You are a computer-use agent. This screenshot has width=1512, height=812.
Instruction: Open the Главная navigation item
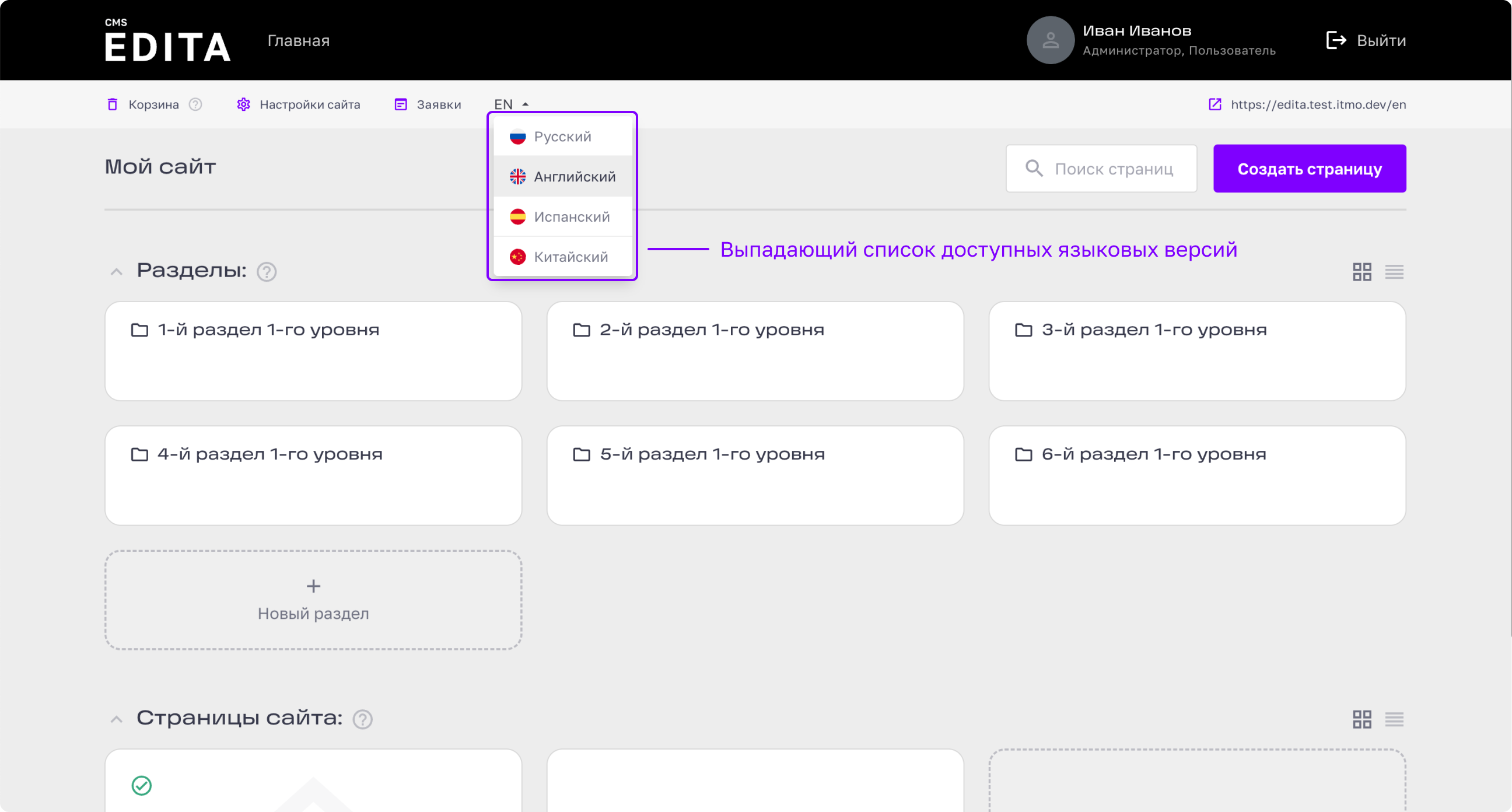[x=298, y=40]
